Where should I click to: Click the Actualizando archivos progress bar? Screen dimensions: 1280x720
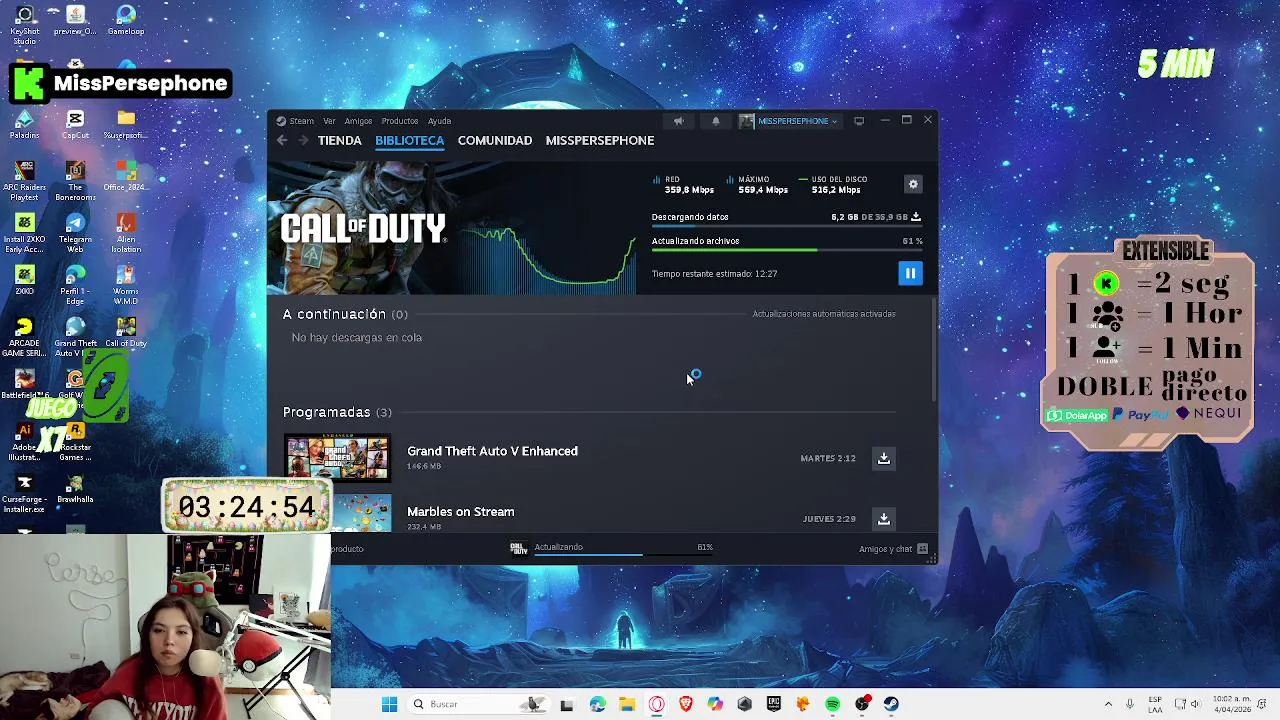pyautogui.click(x=787, y=250)
